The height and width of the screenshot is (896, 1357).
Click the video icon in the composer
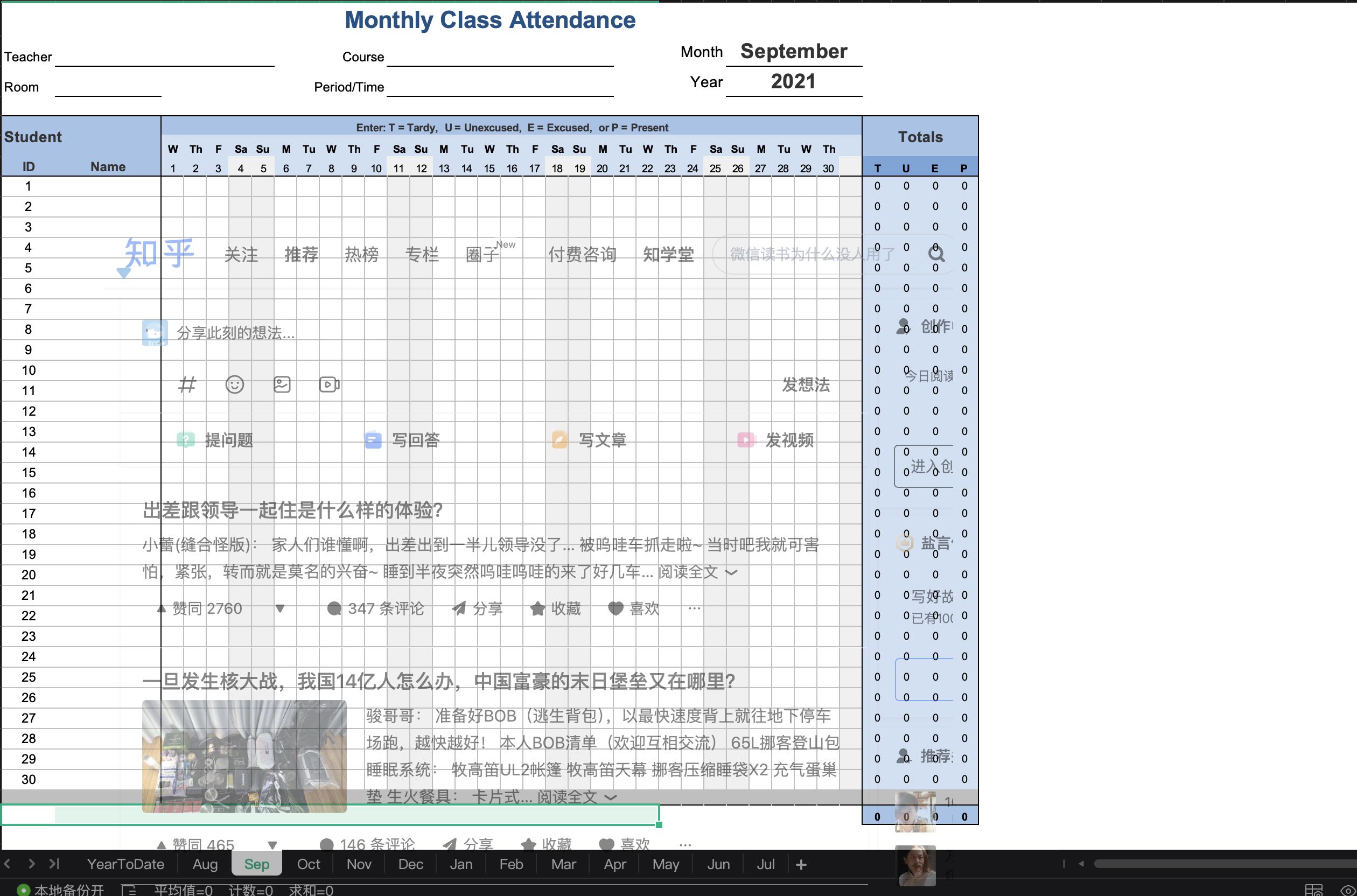coord(329,384)
